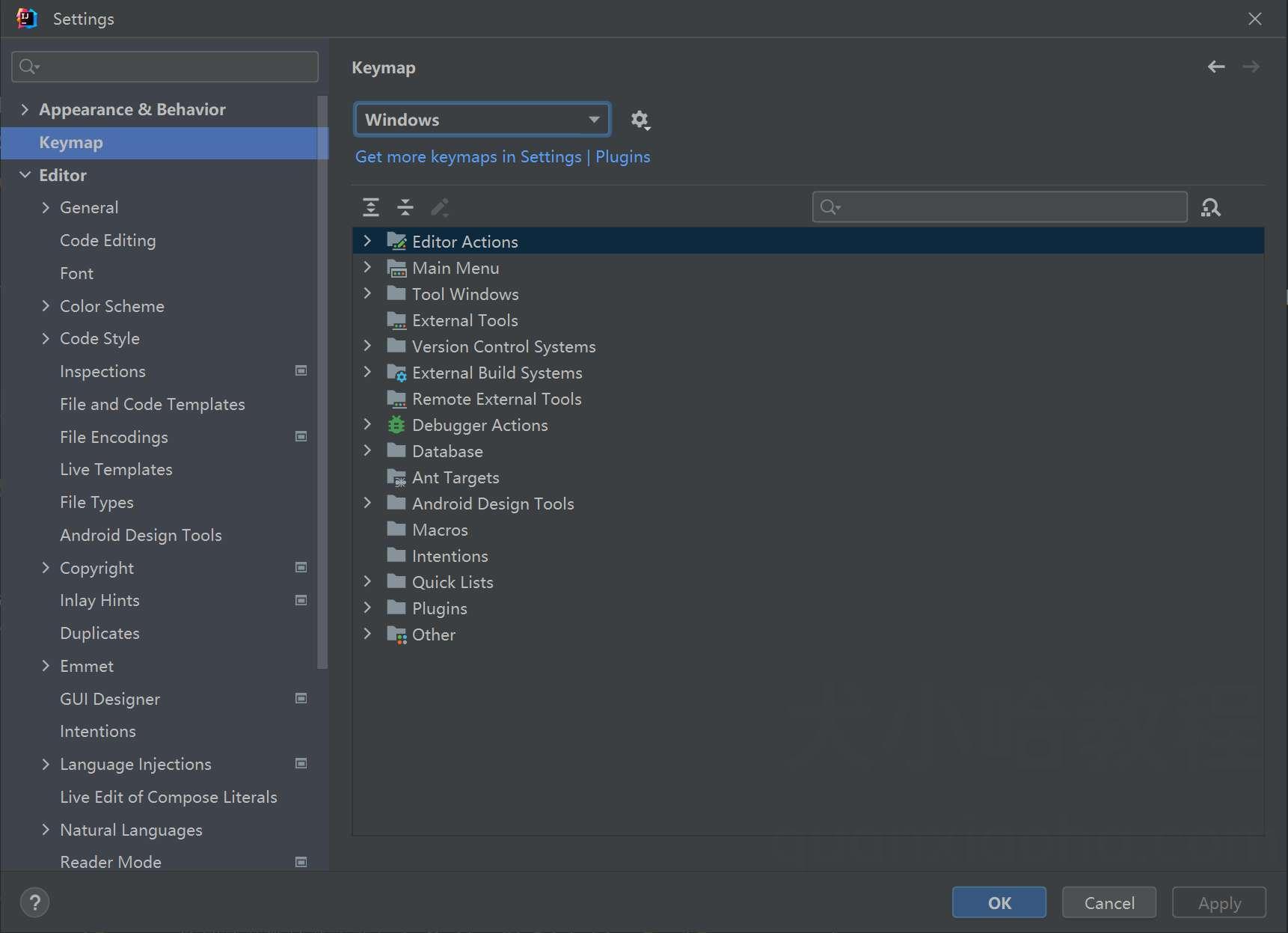Expand the Plugins keymap node
Viewport: 1288px width, 933px height.
[367, 608]
